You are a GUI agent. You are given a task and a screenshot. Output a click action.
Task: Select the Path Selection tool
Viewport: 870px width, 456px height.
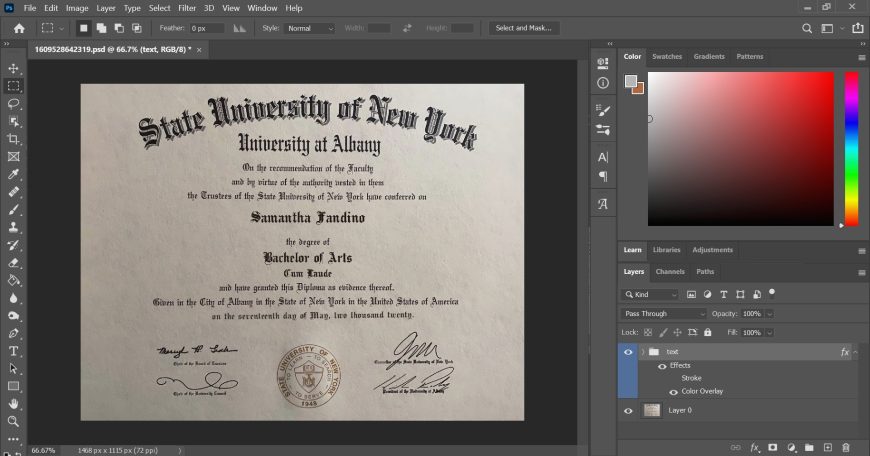(x=13, y=369)
